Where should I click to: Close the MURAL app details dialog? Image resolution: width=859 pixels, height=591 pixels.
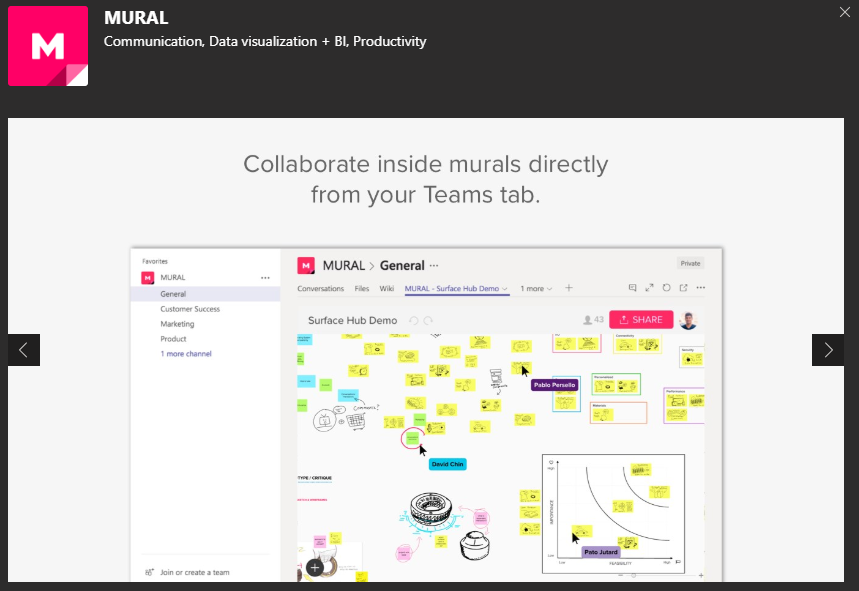click(x=845, y=12)
